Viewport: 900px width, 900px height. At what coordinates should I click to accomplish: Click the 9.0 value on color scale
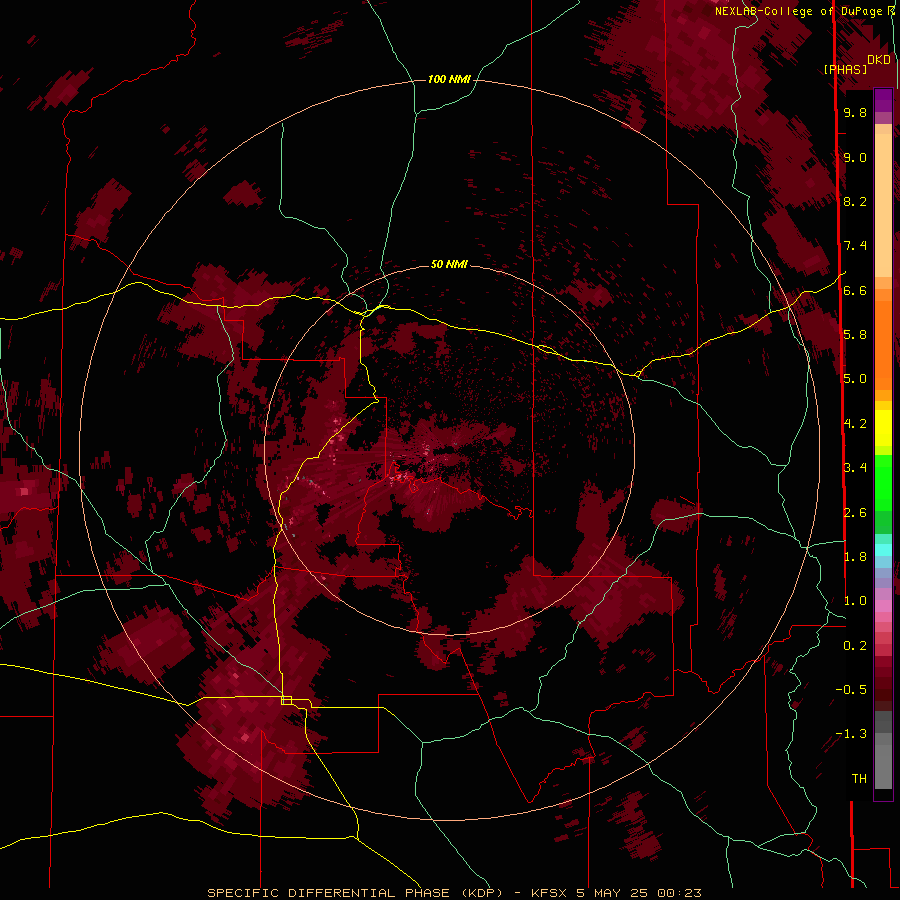(x=855, y=157)
